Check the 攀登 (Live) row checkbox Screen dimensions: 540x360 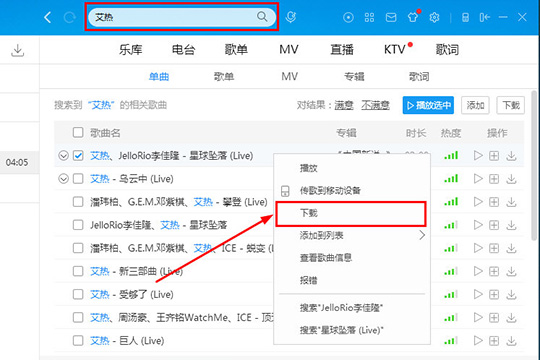coord(78,202)
